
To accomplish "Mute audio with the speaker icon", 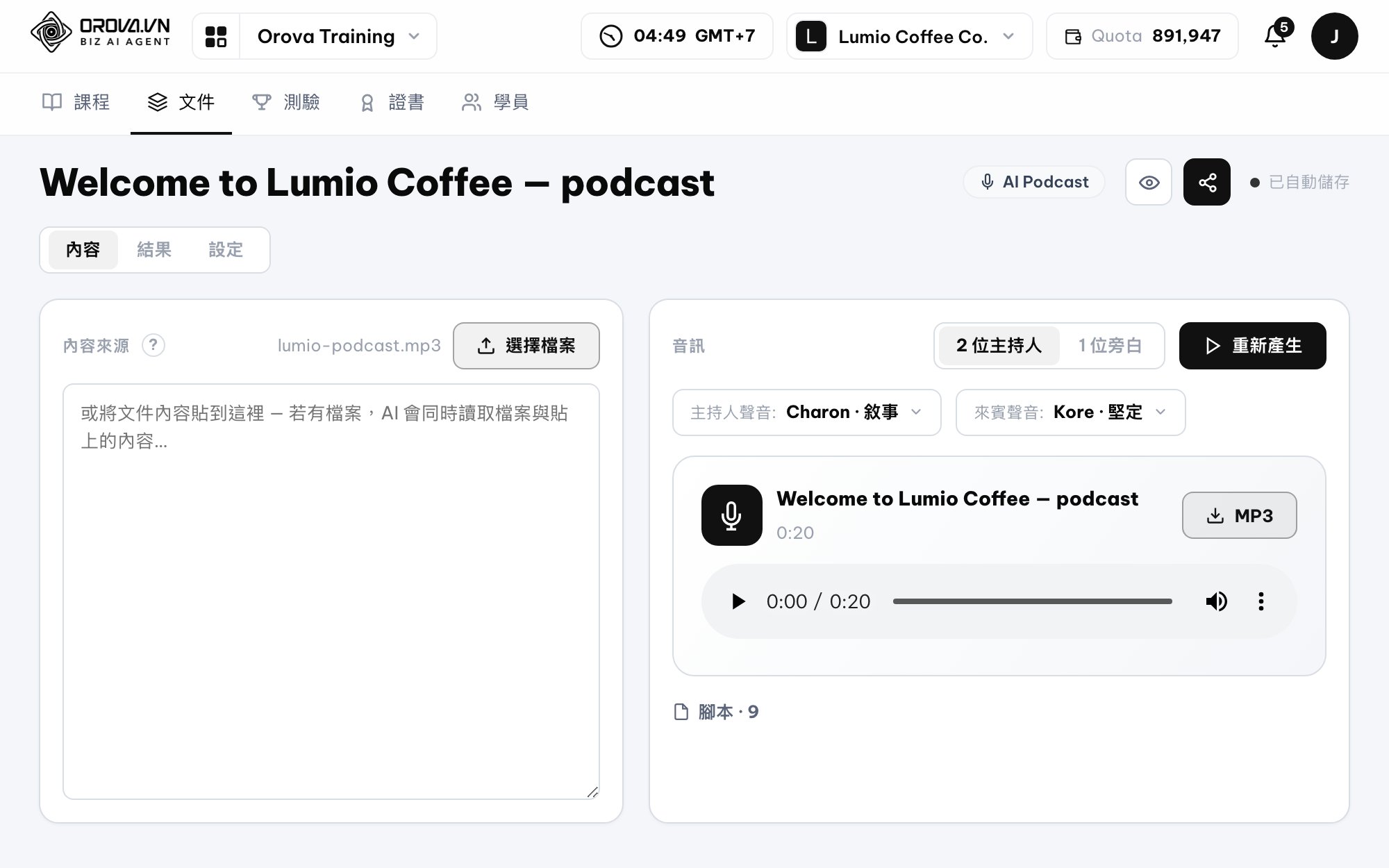I will point(1216,601).
